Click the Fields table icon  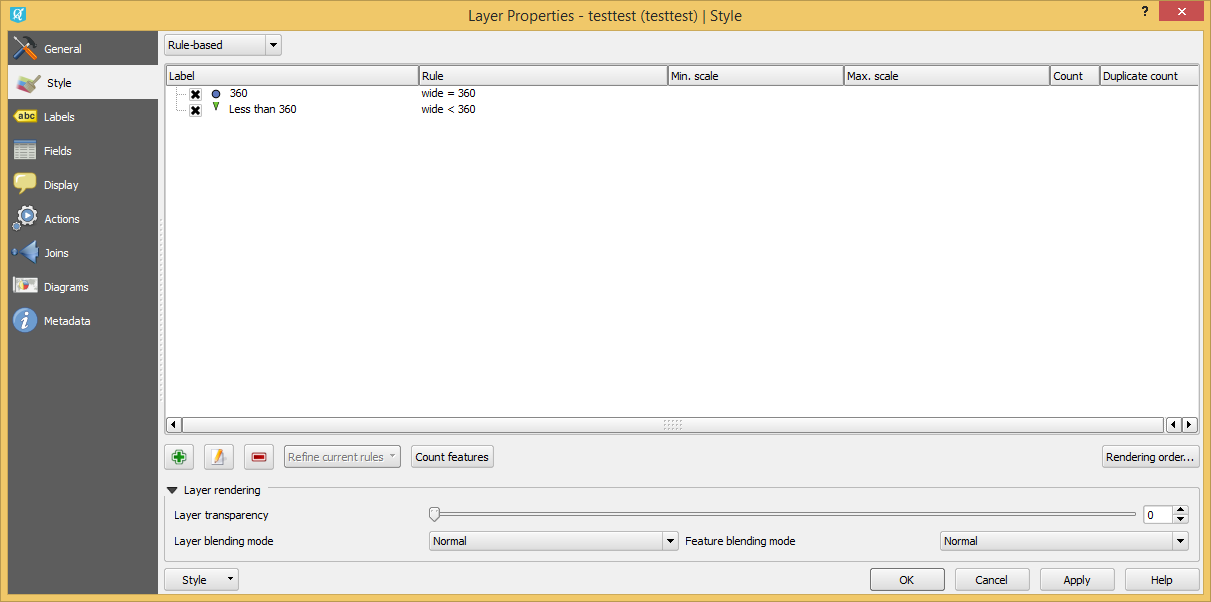pos(25,151)
